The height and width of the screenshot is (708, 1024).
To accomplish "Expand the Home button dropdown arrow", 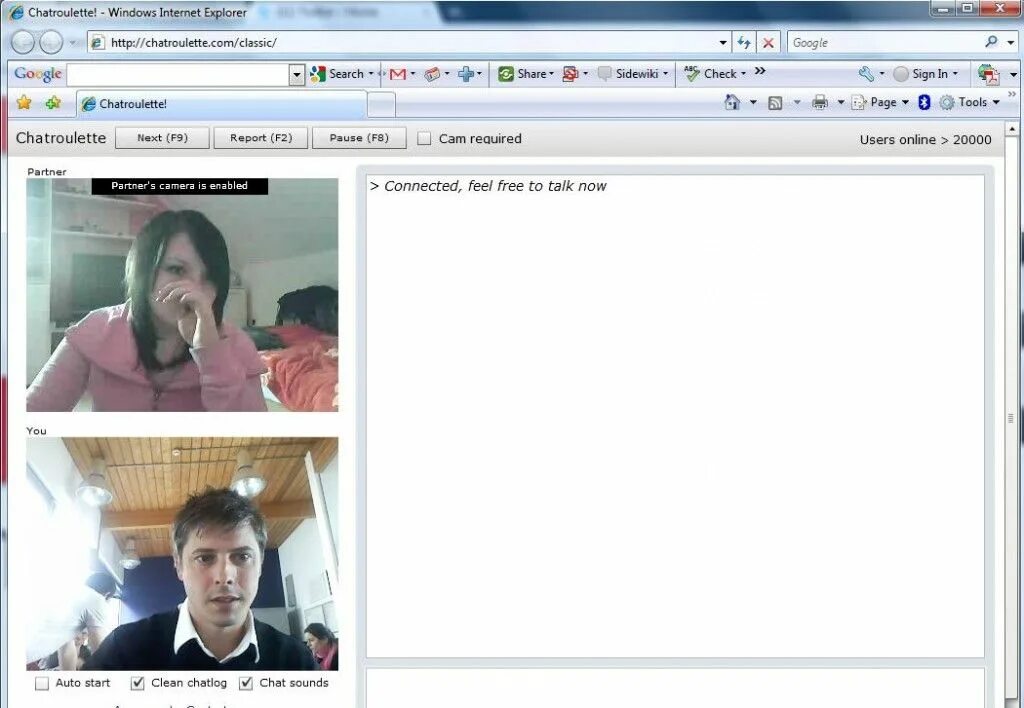I will coord(752,103).
